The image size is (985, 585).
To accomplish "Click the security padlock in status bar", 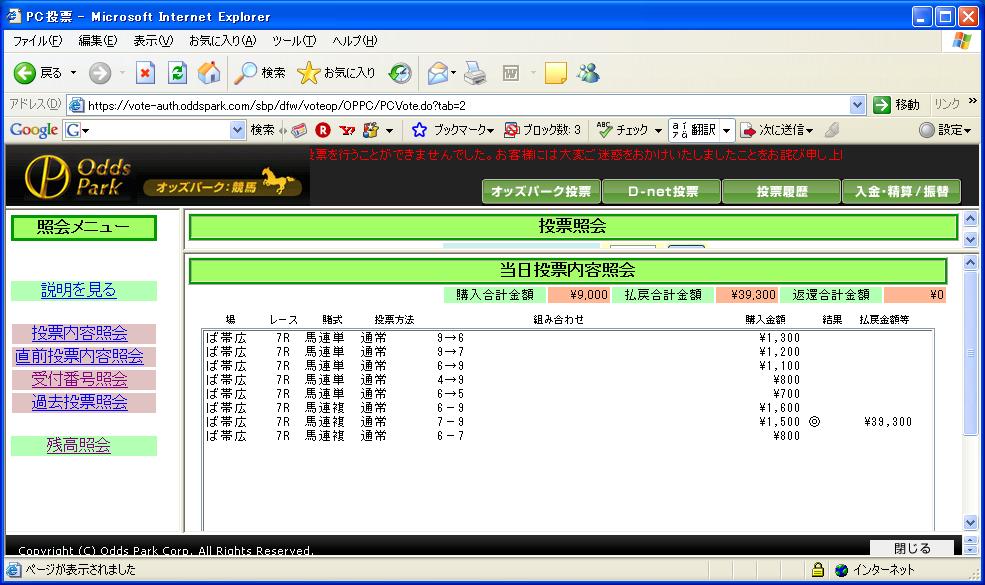I will (x=817, y=570).
